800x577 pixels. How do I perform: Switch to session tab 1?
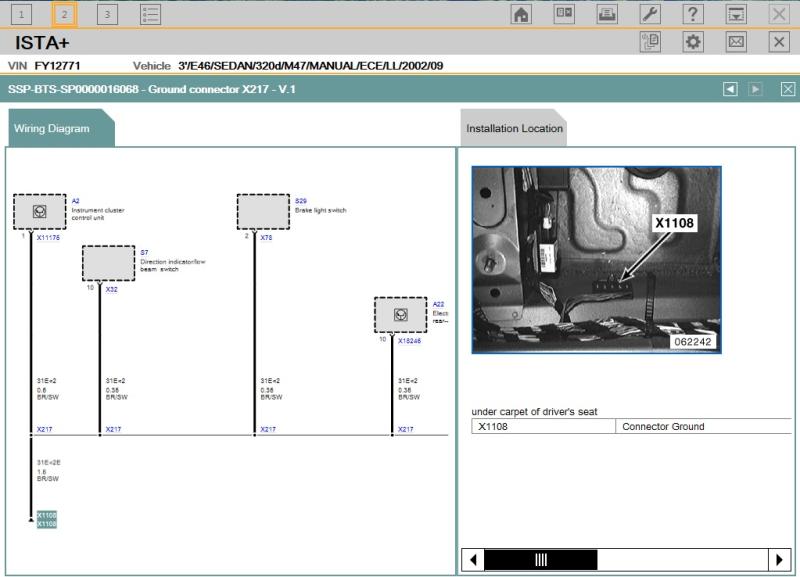21,14
